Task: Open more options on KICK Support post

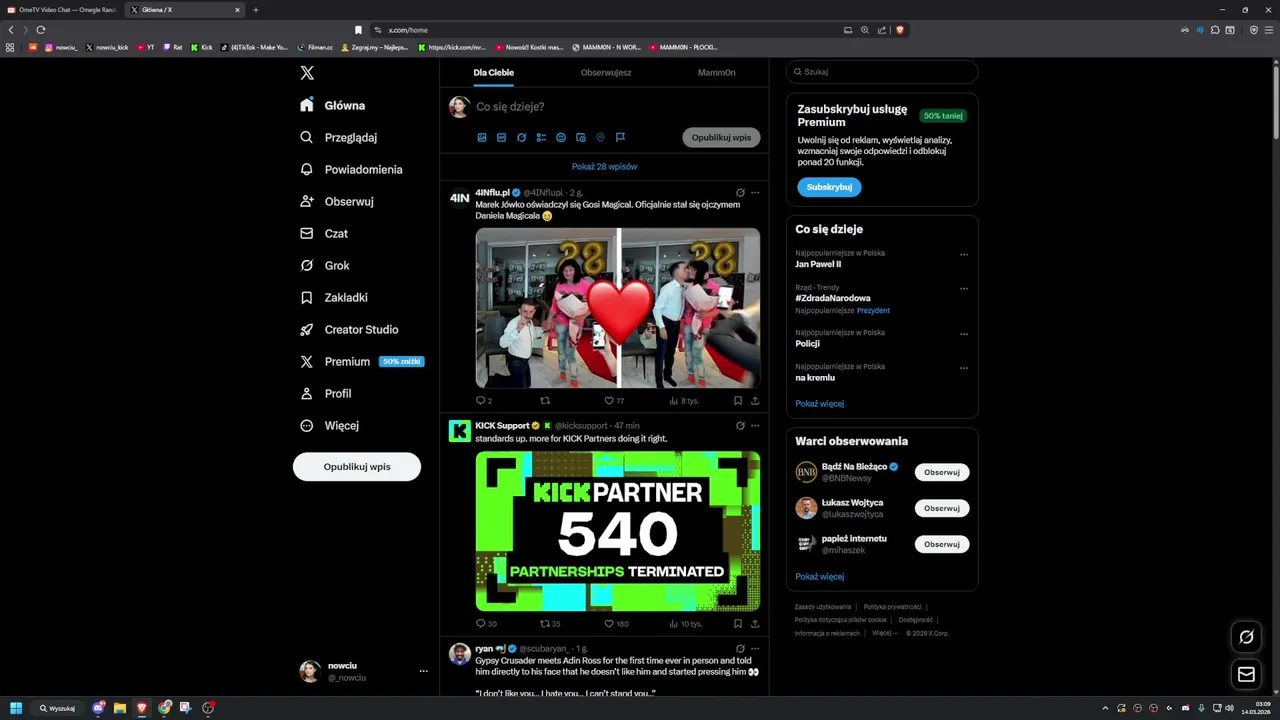Action: [755, 425]
